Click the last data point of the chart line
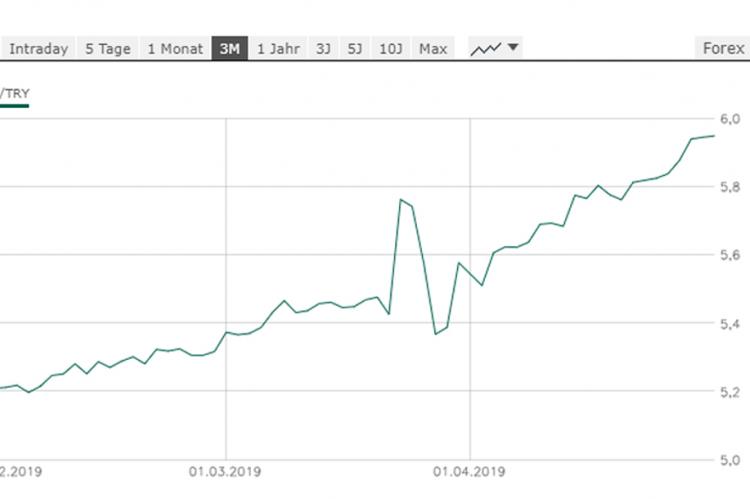 pyautogui.click(x=714, y=136)
